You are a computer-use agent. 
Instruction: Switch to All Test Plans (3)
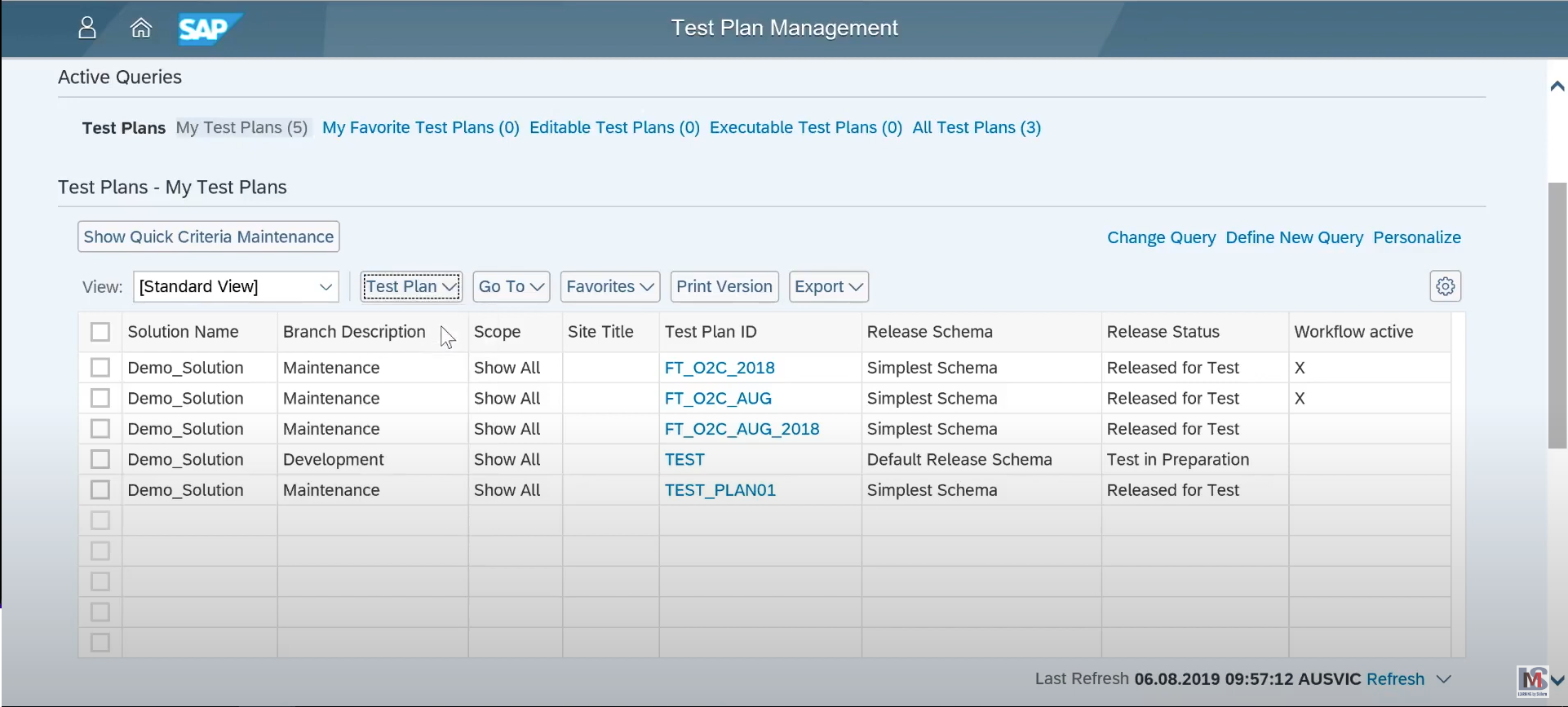[x=977, y=127]
